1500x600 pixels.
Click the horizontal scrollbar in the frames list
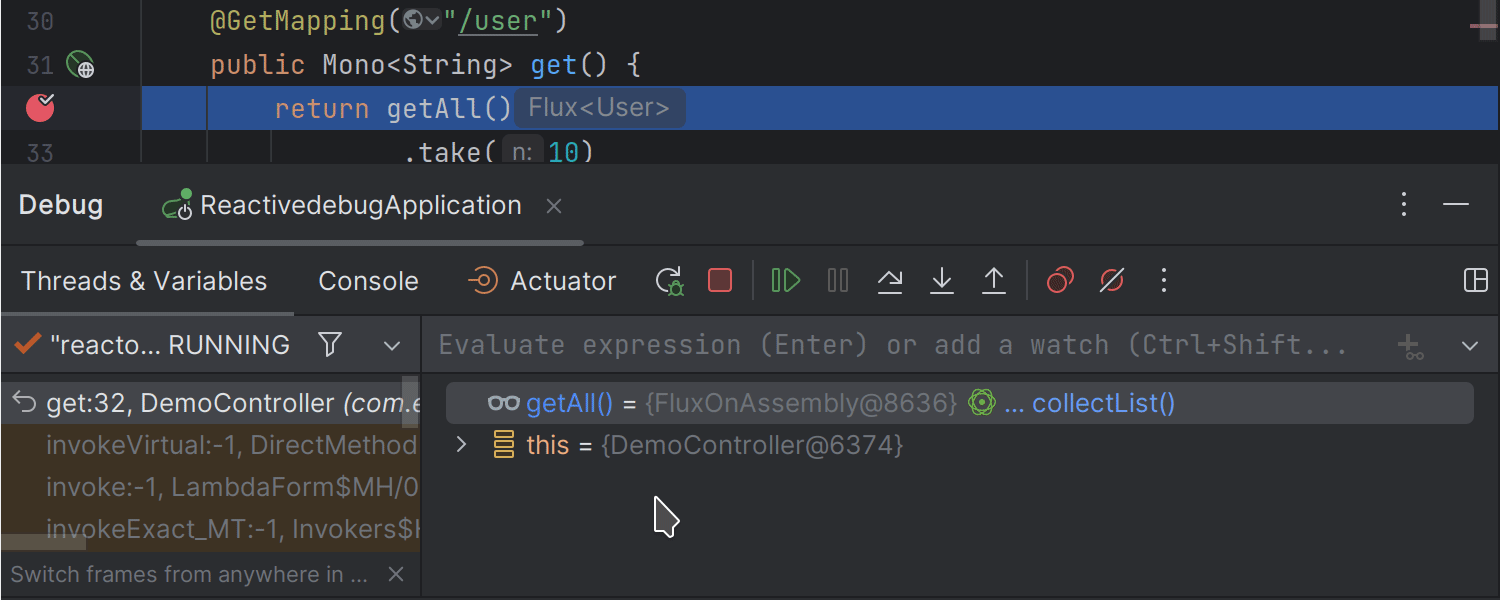[x=43, y=542]
